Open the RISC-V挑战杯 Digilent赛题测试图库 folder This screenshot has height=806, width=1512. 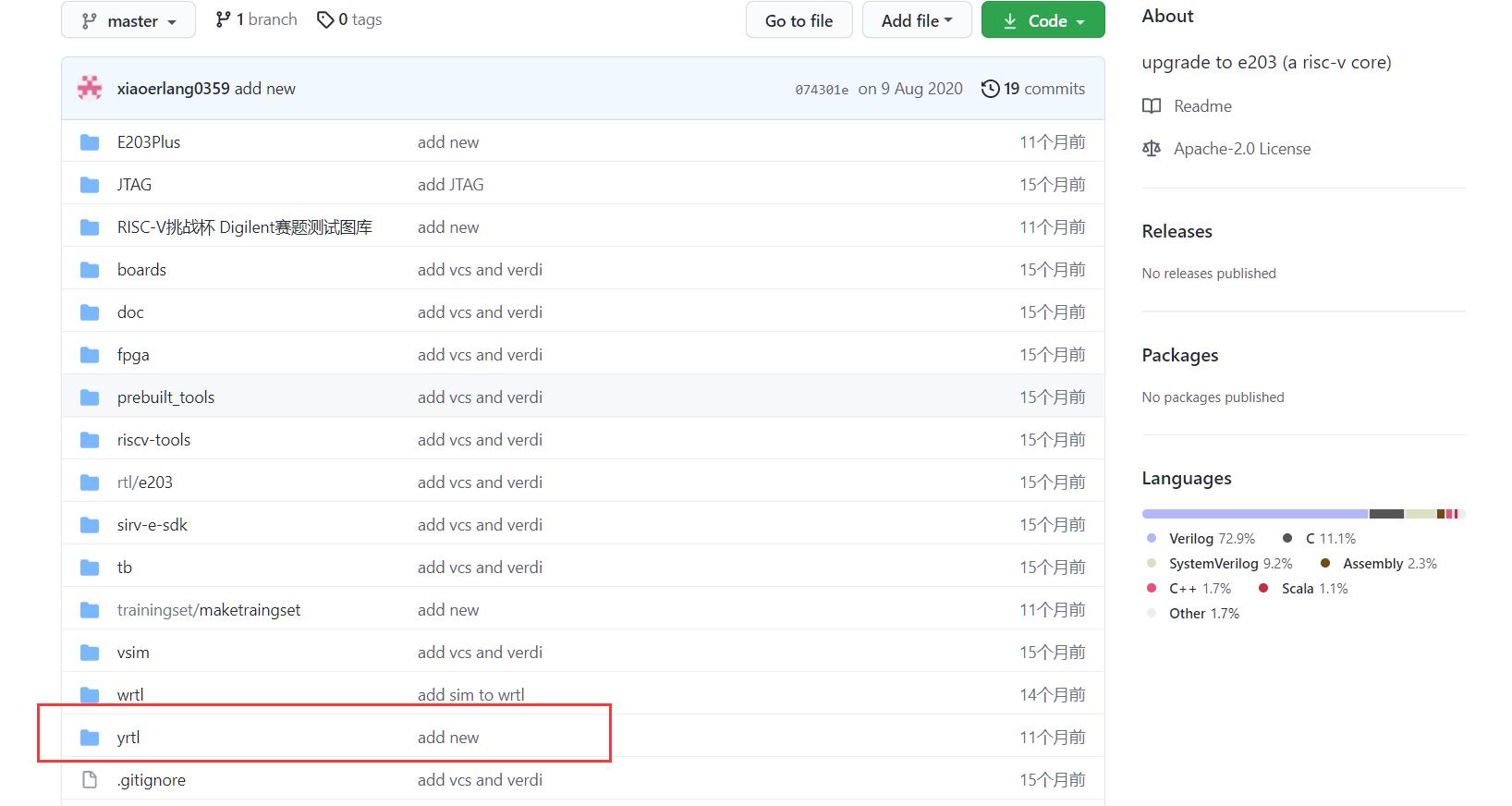[x=245, y=227]
